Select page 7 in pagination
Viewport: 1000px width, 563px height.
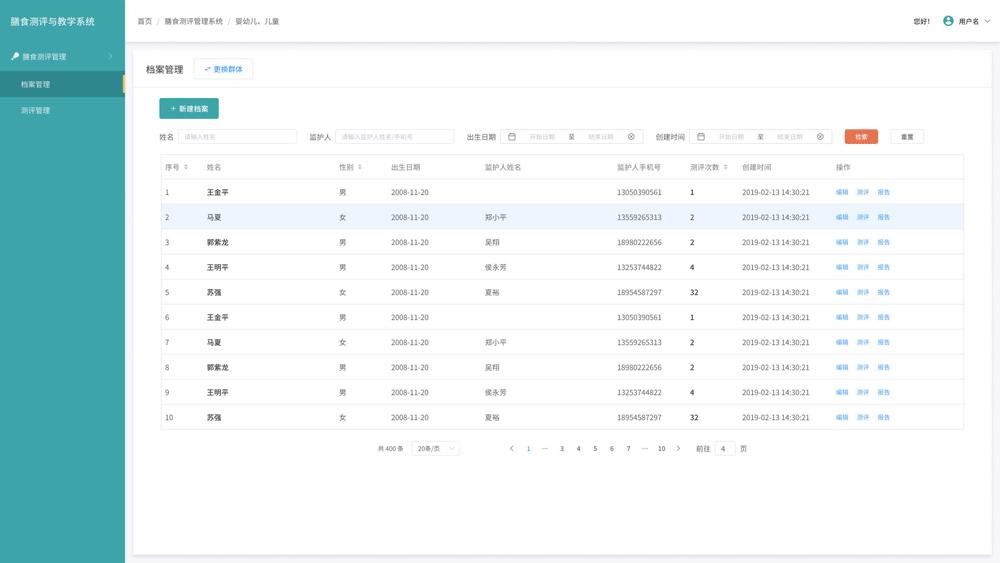(628, 448)
